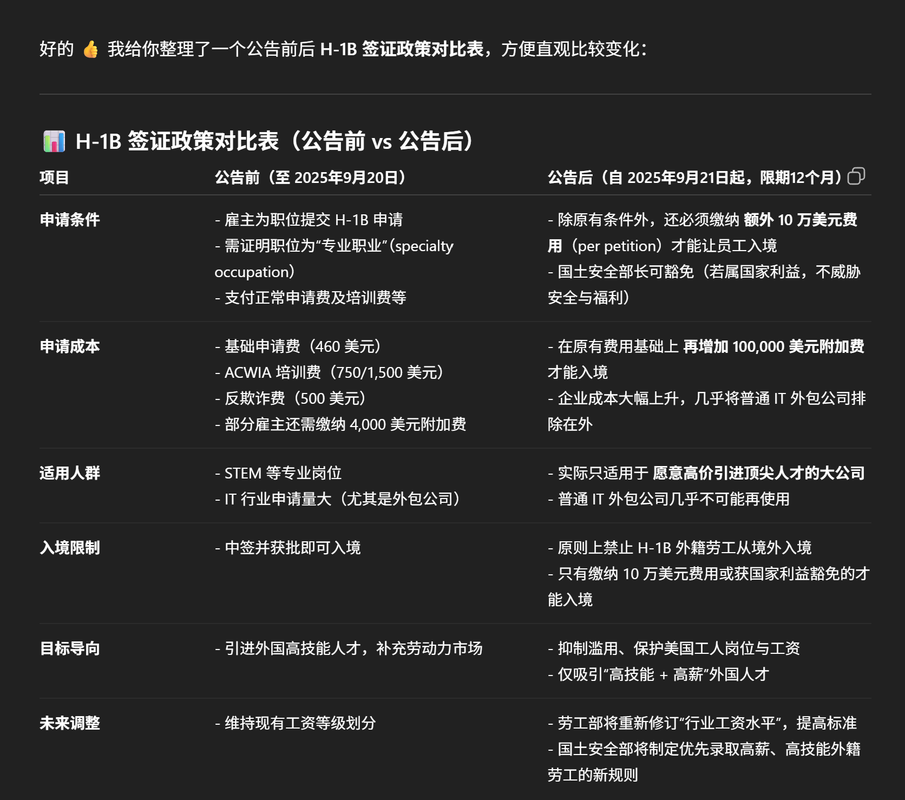Click row label "申请条件"

click(69, 219)
